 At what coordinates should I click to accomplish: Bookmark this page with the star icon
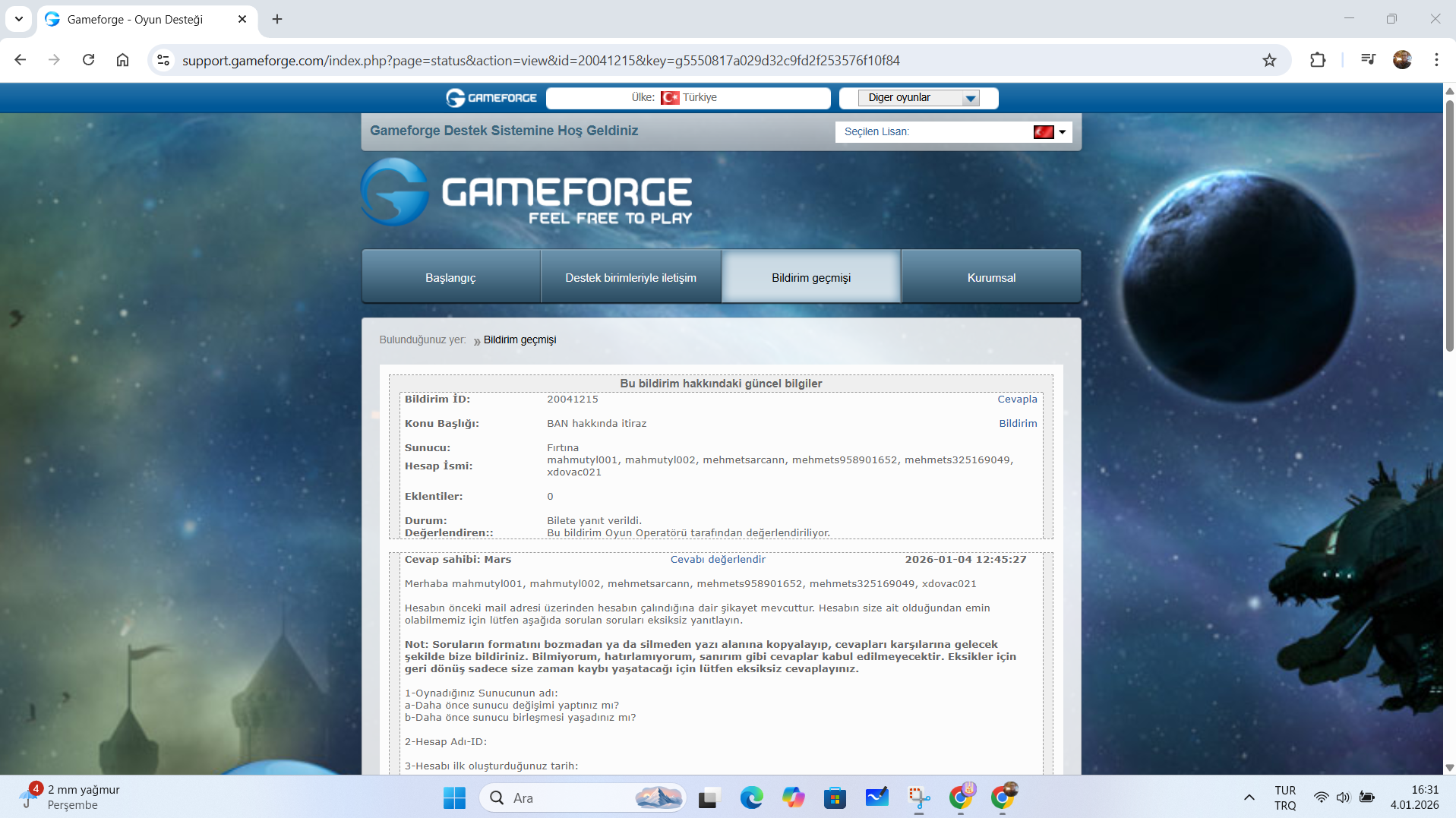1269,60
